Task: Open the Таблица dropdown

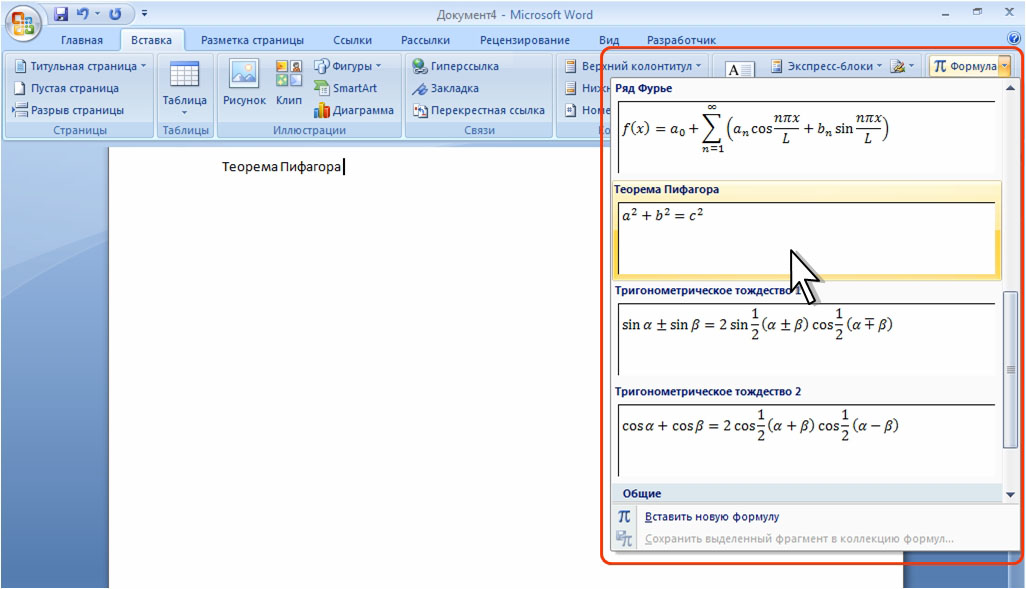Action: pyautogui.click(x=184, y=87)
